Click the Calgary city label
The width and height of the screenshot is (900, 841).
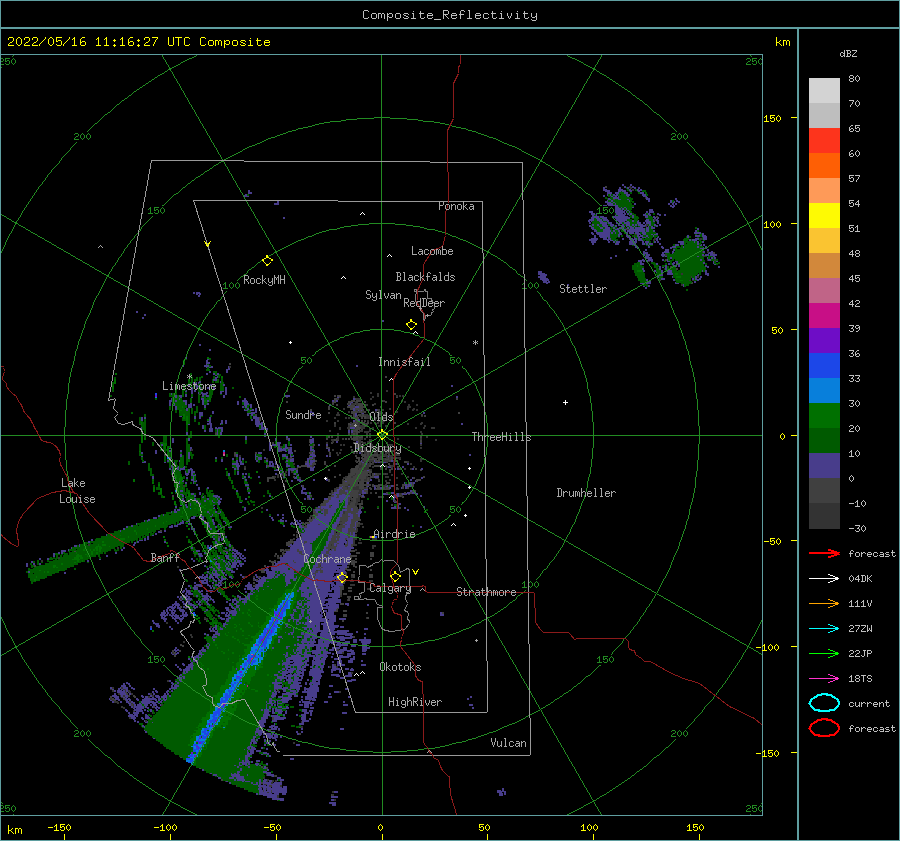point(390,588)
